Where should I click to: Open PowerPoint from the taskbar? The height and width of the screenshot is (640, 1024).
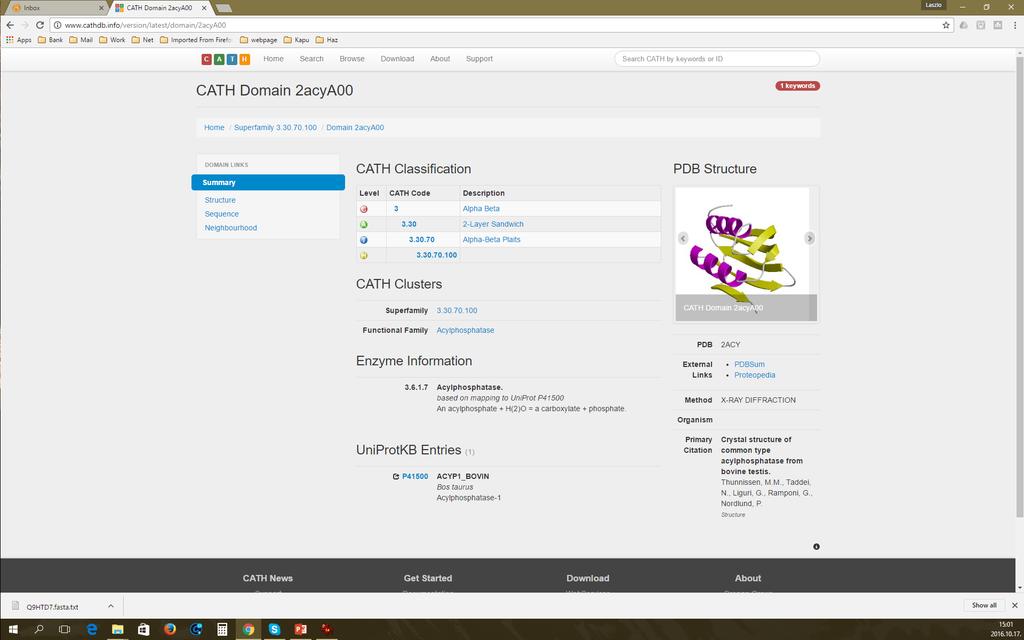point(300,630)
